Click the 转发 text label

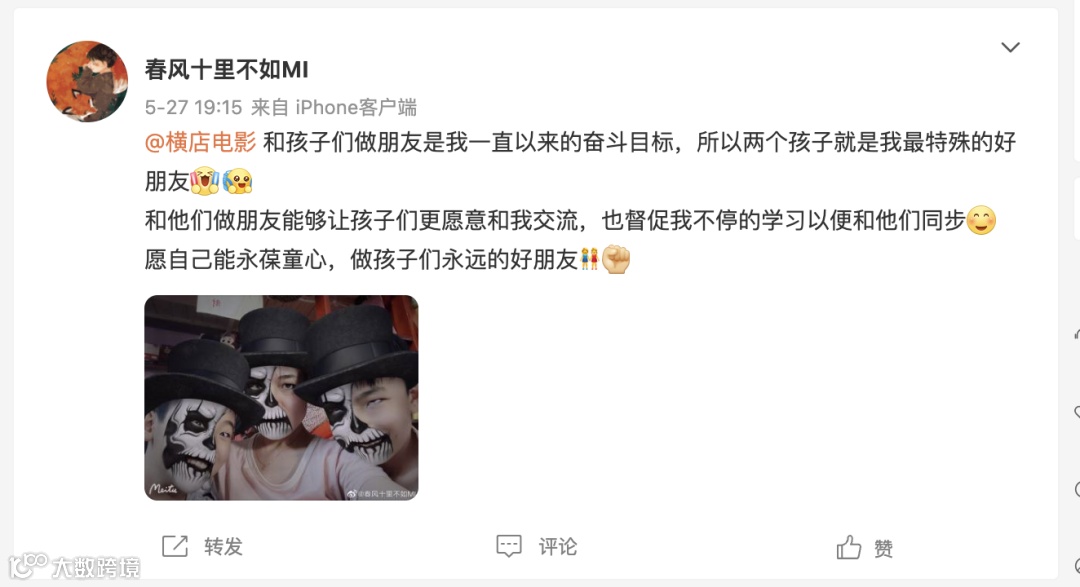click(x=223, y=546)
